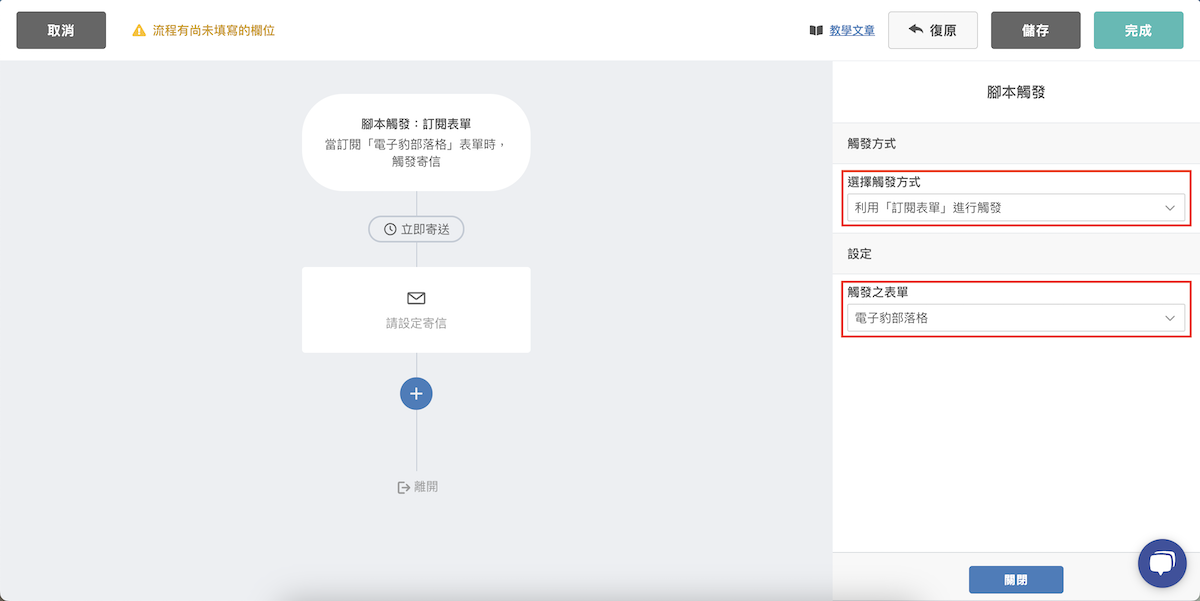Open the 教學文章 tutorial link
The width and height of the screenshot is (1200, 601).
(x=852, y=31)
